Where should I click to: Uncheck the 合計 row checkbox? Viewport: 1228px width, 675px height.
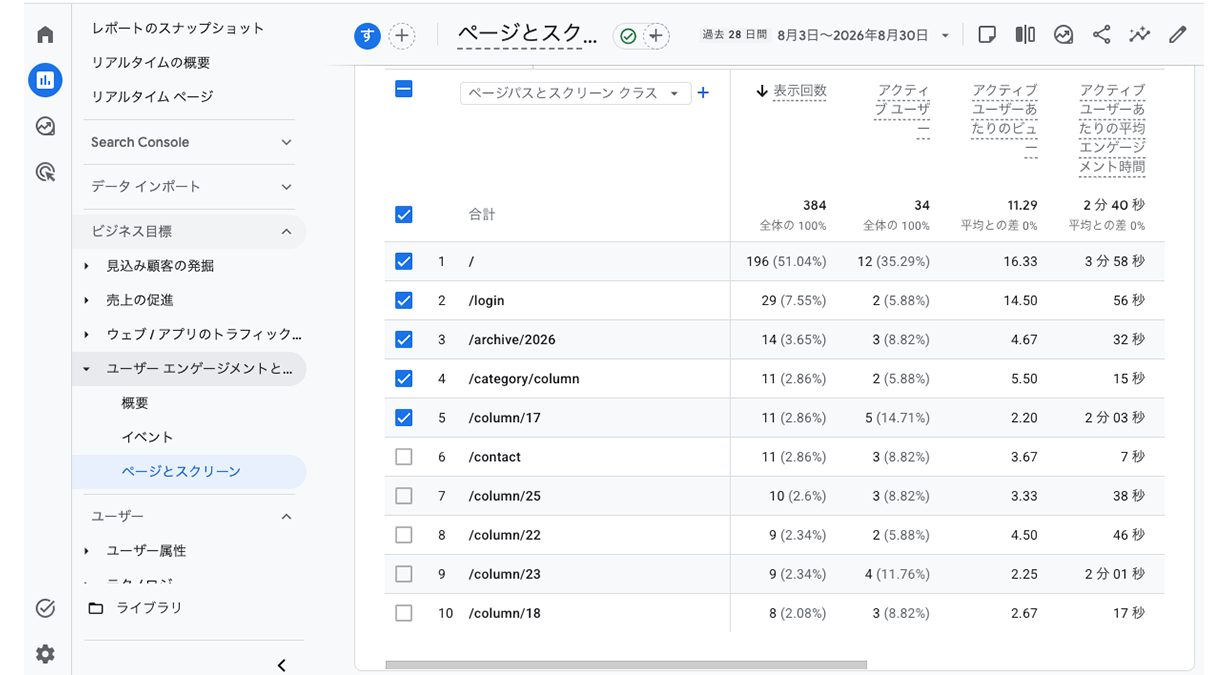404,214
